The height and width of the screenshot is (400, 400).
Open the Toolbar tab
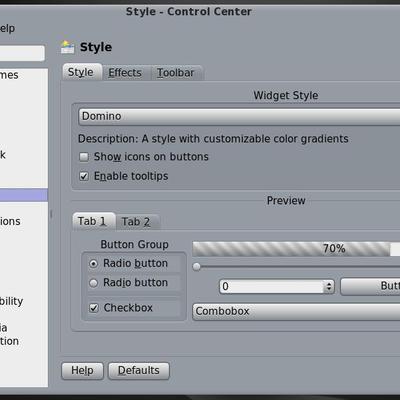click(x=176, y=73)
